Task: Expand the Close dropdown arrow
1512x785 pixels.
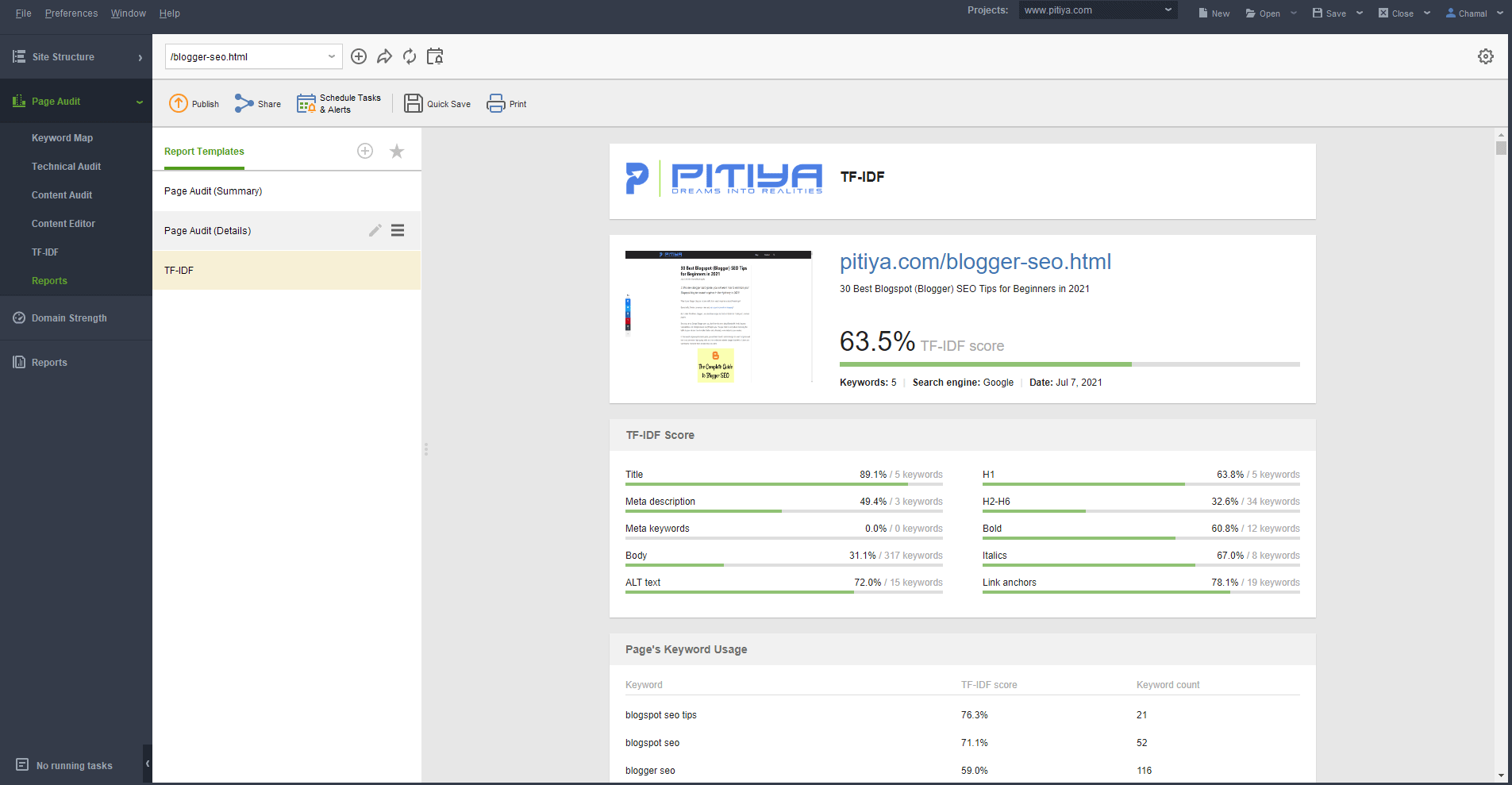Action: pos(1427,13)
